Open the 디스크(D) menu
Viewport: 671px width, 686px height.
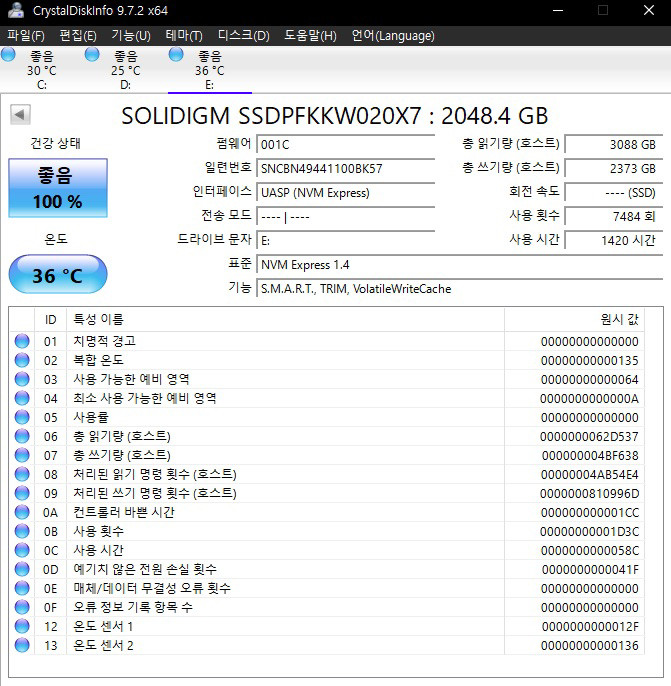pyautogui.click(x=244, y=35)
